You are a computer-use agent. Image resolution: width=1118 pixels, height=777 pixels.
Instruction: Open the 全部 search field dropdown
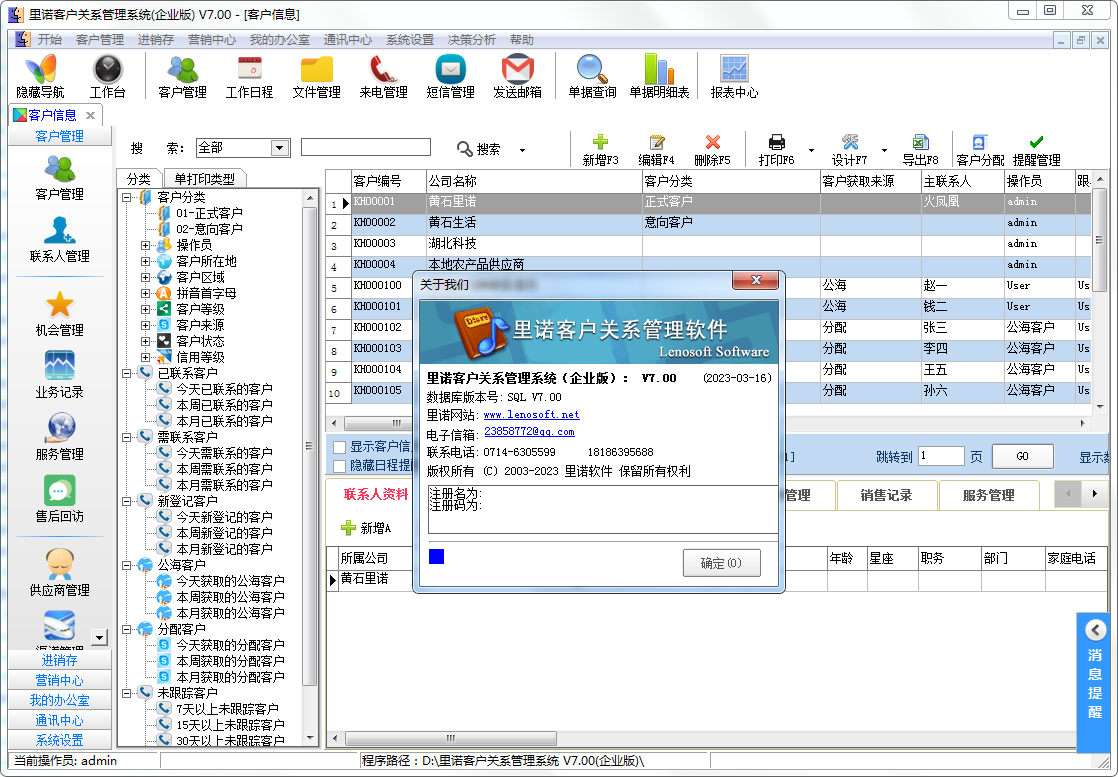pyautogui.click(x=280, y=148)
